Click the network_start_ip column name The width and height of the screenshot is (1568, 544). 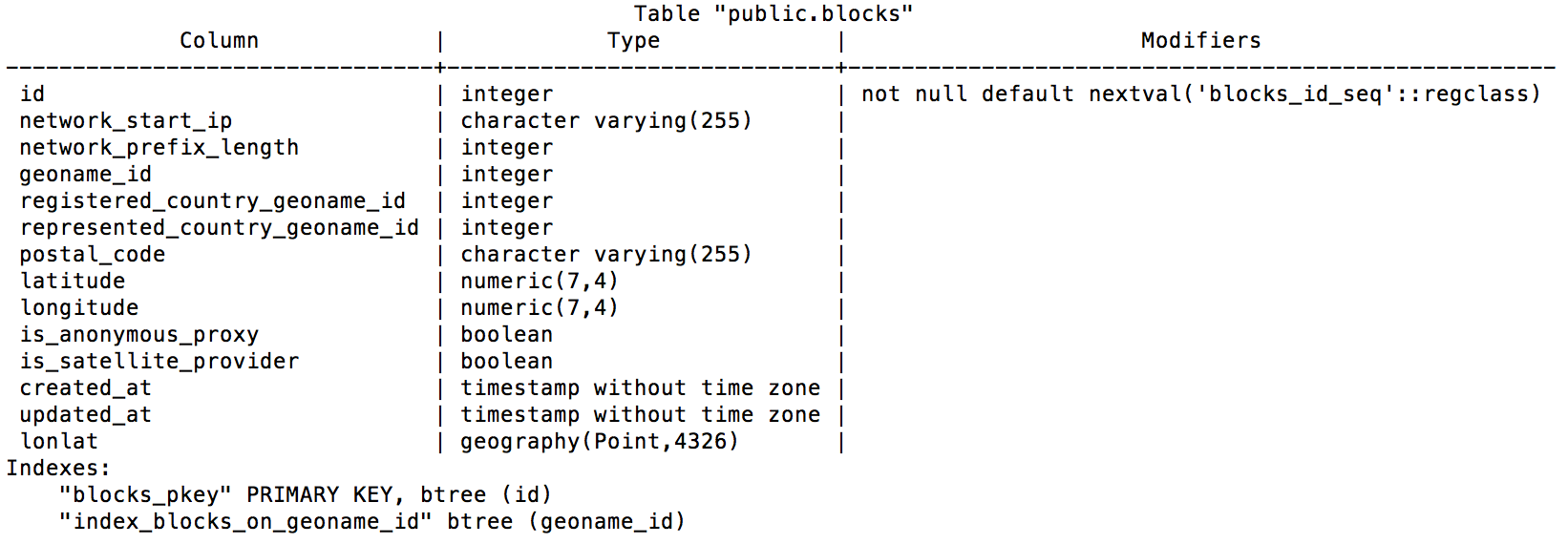pyautogui.click(x=126, y=121)
